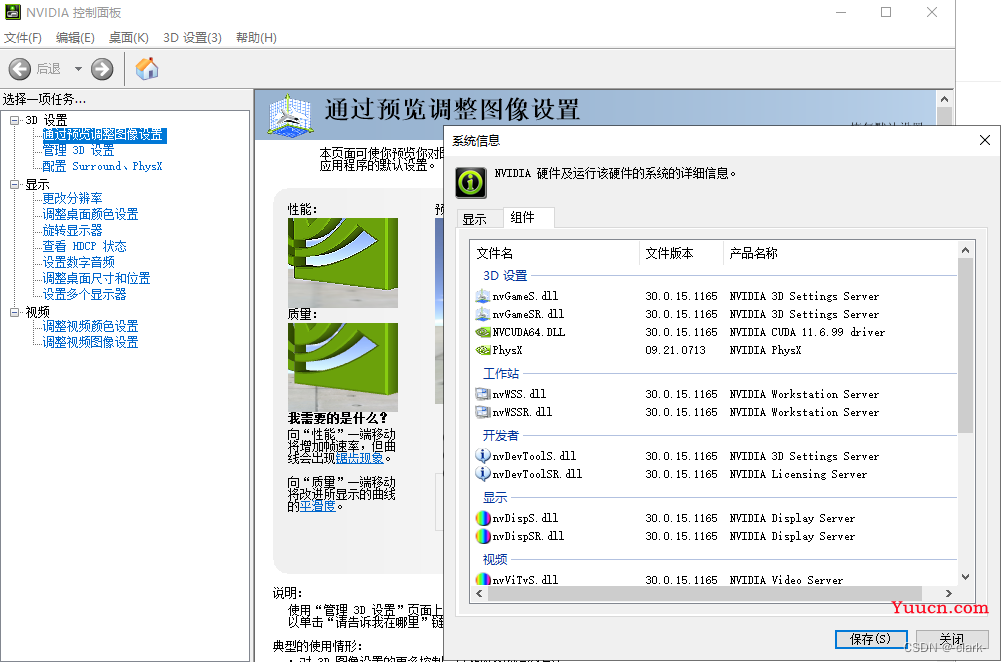Click the nvViTvS.dll color sphere icon
This screenshot has width=1001, height=662.
click(483, 579)
